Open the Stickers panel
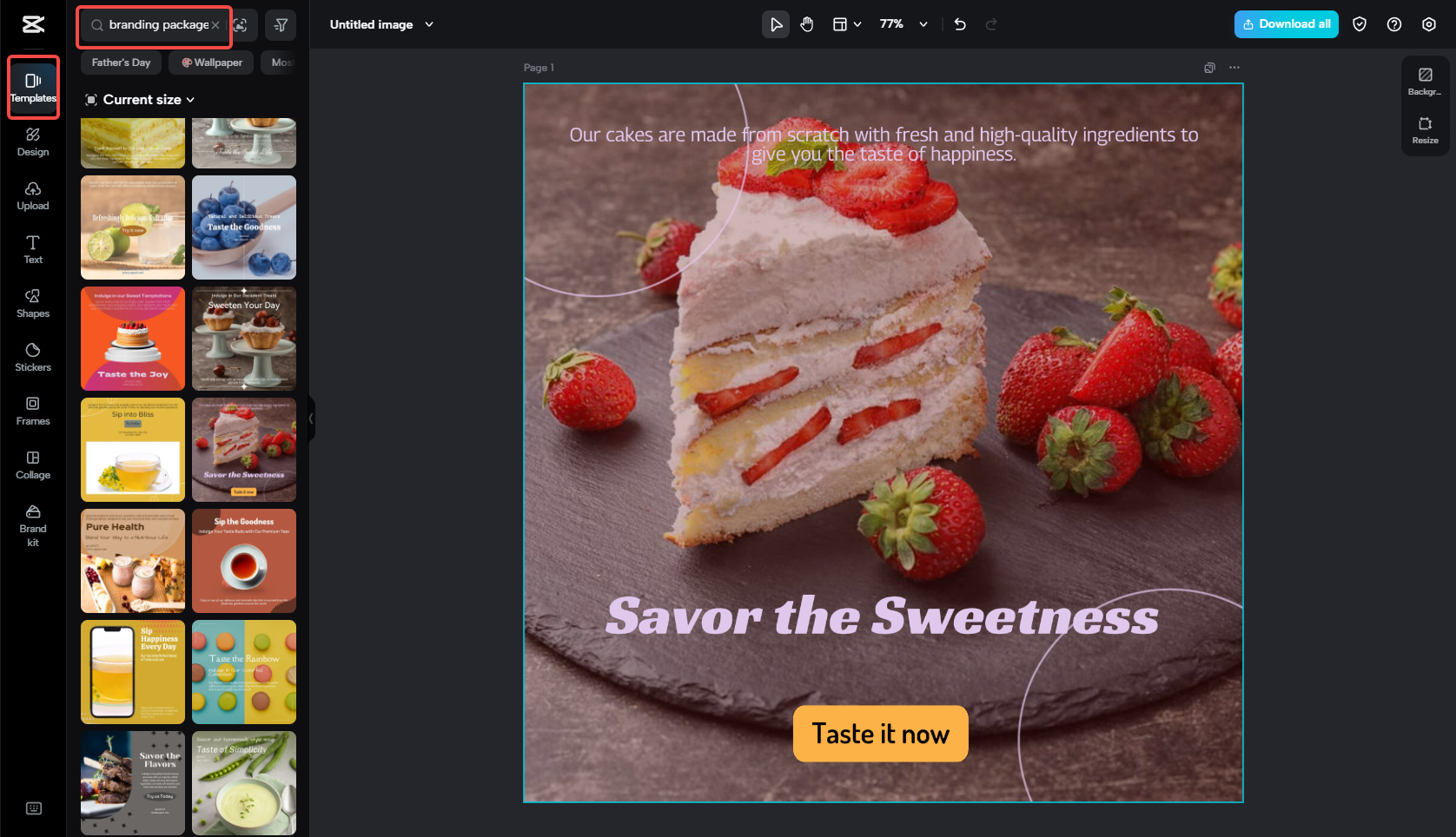The width and height of the screenshot is (1456, 837). tap(33, 356)
